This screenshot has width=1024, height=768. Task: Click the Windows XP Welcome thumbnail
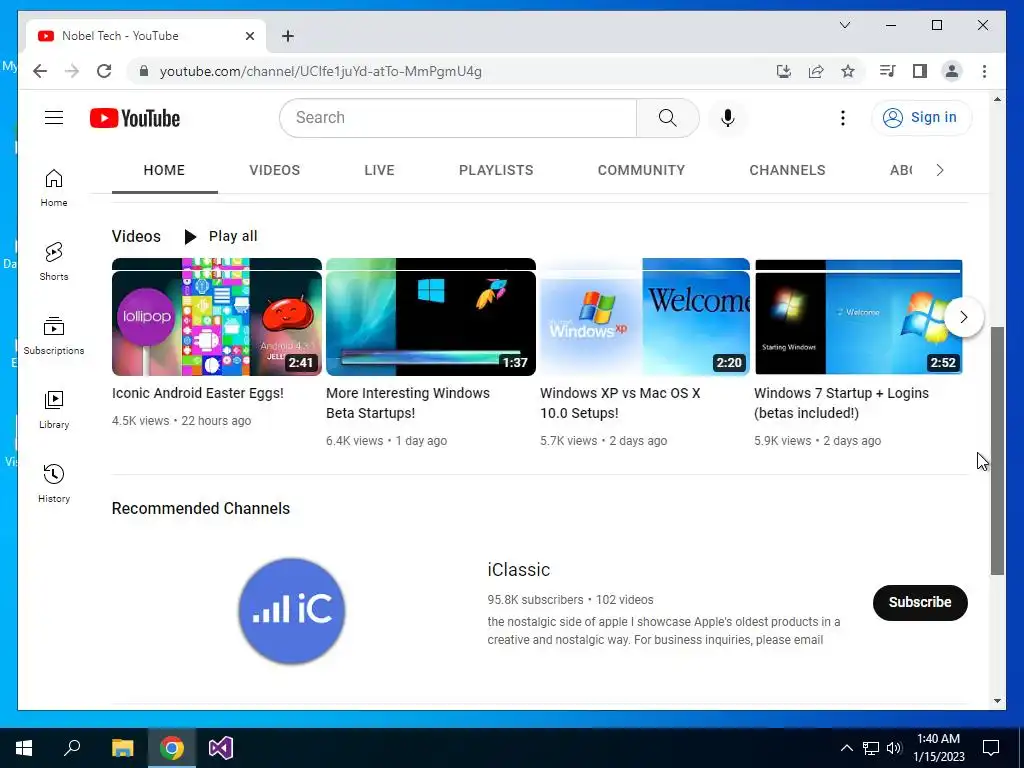click(645, 317)
